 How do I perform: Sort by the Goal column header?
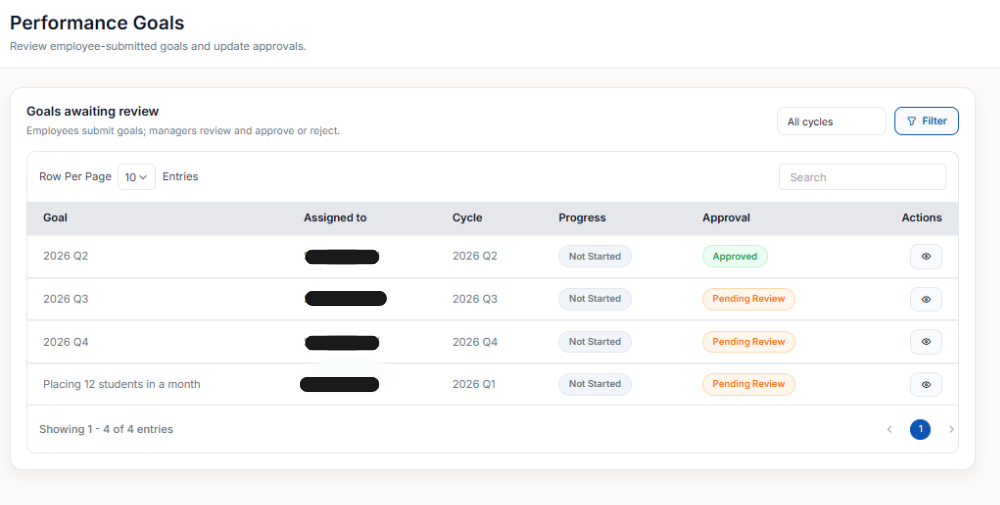click(55, 218)
